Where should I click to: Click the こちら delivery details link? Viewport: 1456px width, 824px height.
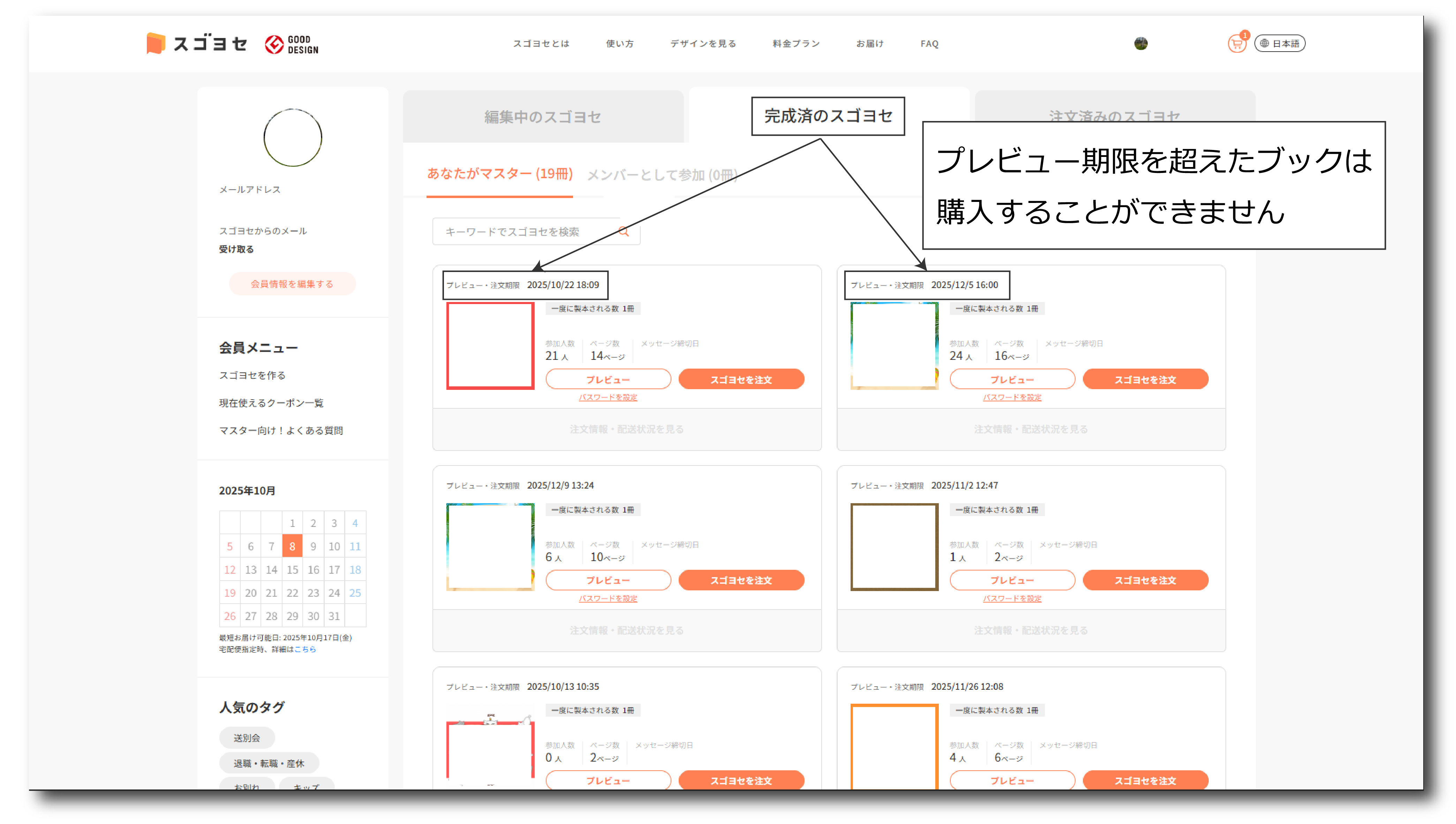pyautogui.click(x=305, y=649)
